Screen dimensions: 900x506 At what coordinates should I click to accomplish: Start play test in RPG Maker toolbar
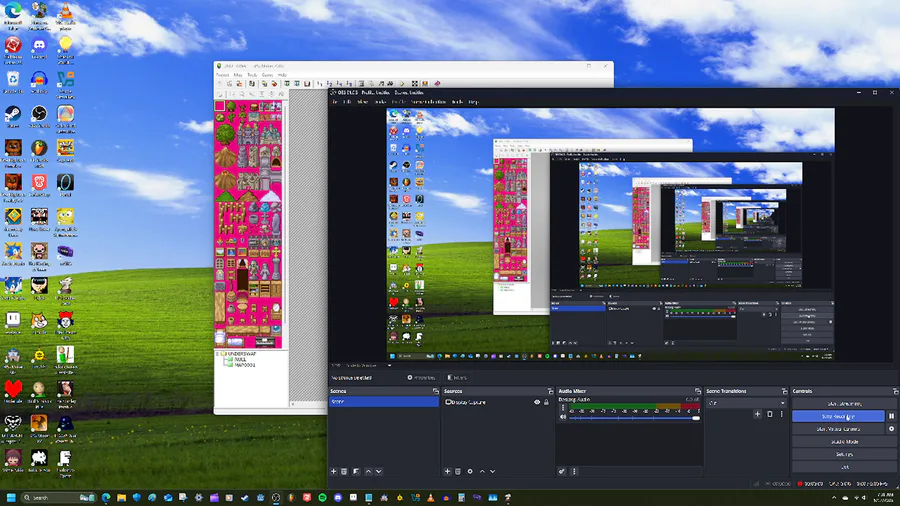coord(402,83)
